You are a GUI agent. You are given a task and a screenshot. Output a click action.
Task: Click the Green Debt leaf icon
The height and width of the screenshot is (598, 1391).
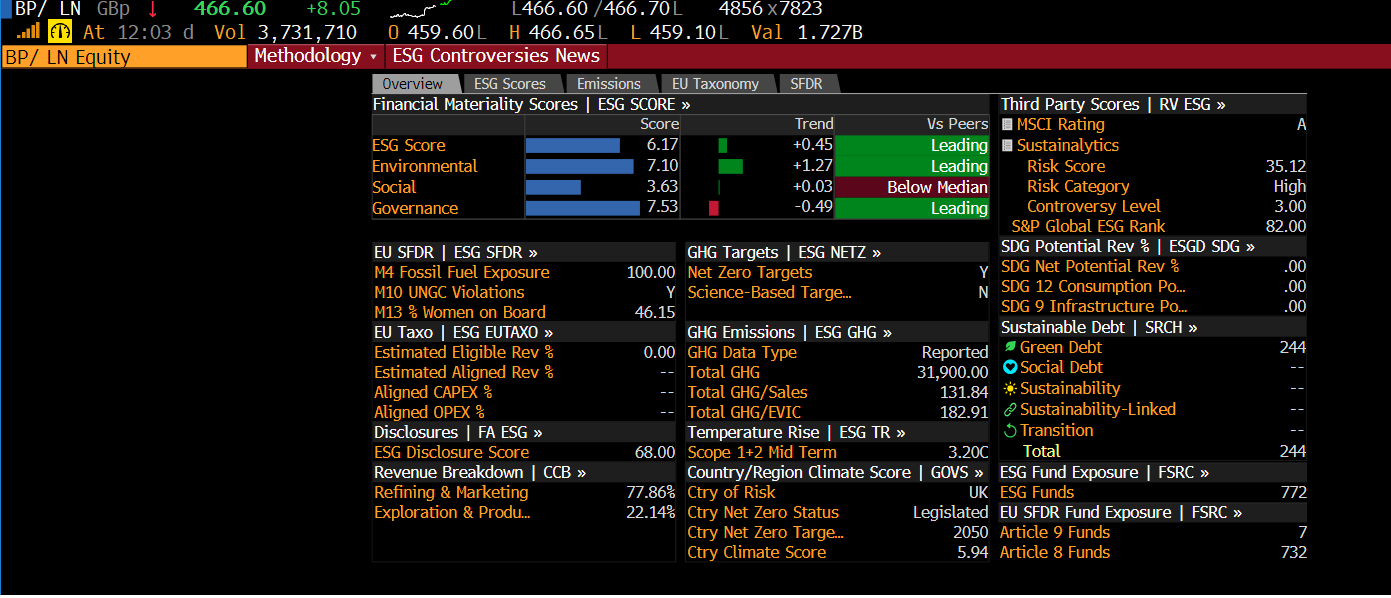1009,347
